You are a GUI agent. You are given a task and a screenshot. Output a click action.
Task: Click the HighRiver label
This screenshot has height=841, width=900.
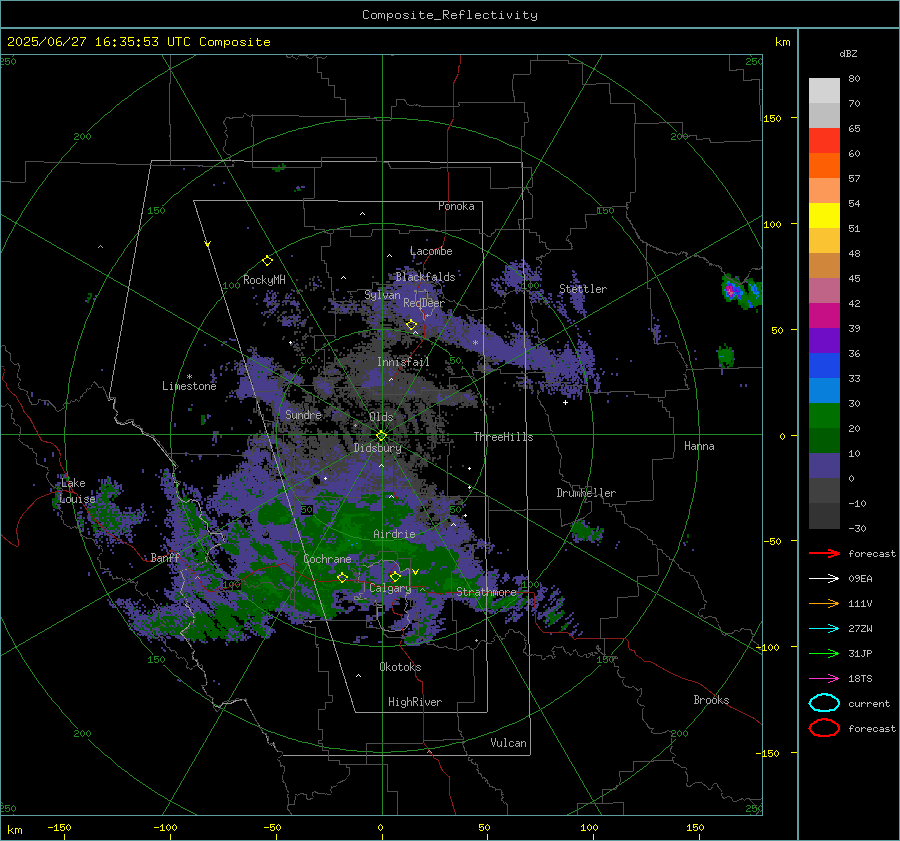414,702
